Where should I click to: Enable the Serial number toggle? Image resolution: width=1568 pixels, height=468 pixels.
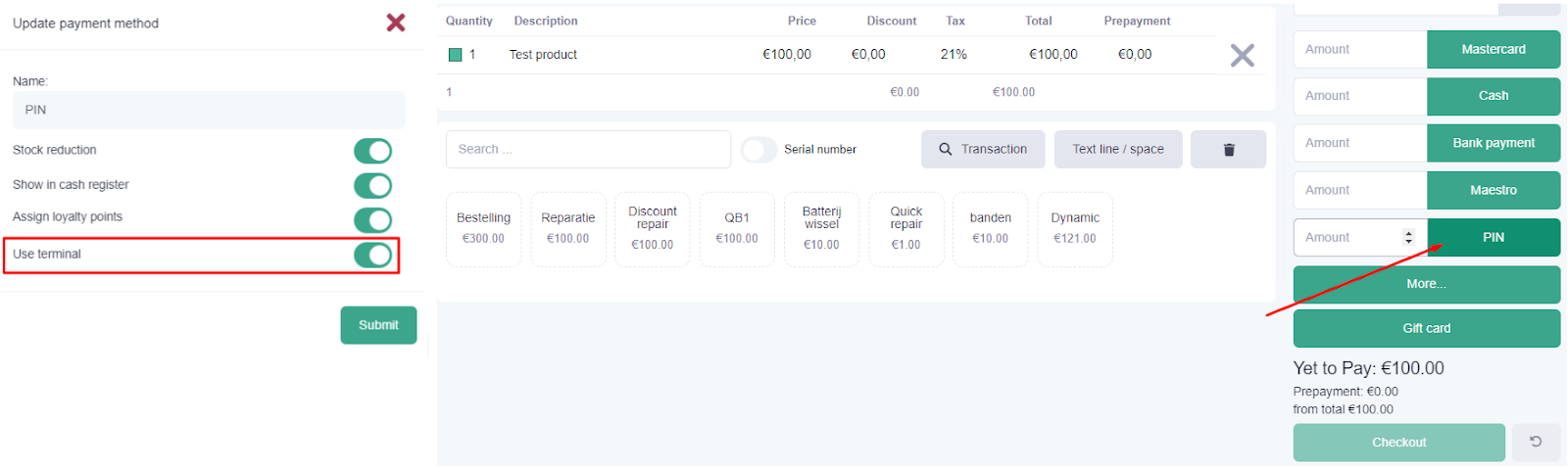click(x=759, y=150)
